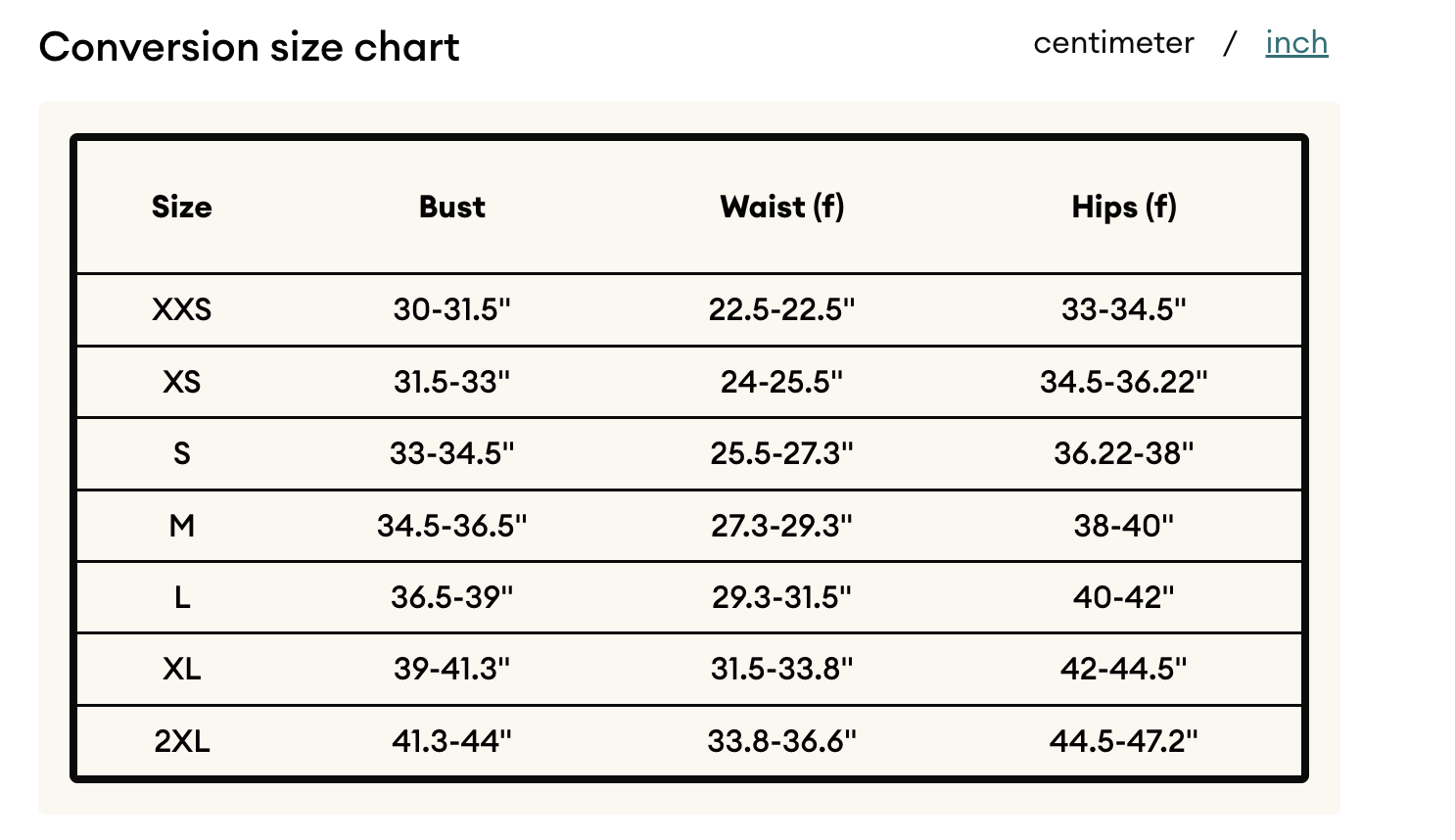Click the 44.5-47.2" hips value

[1124, 741]
